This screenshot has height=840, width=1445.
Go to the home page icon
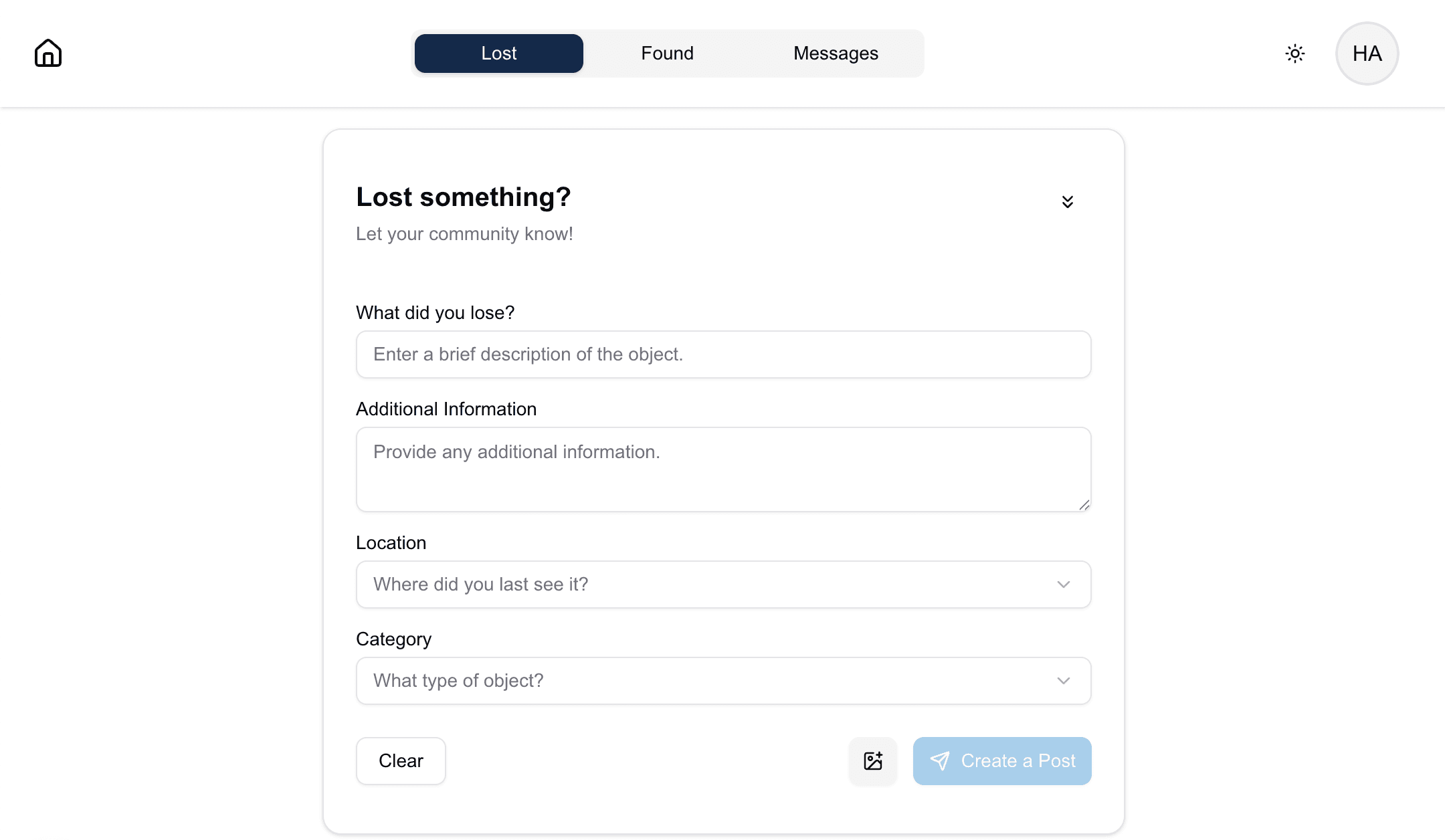coord(48,54)
